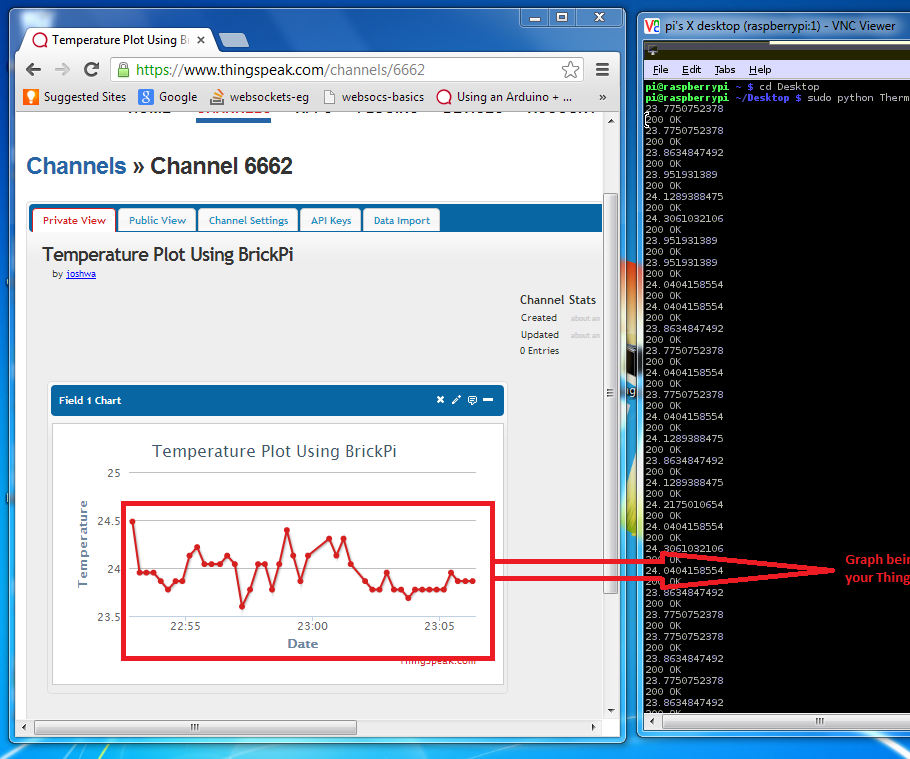Reload the ThingSpeak page
The image size is (910, 759).
[90, 70]
